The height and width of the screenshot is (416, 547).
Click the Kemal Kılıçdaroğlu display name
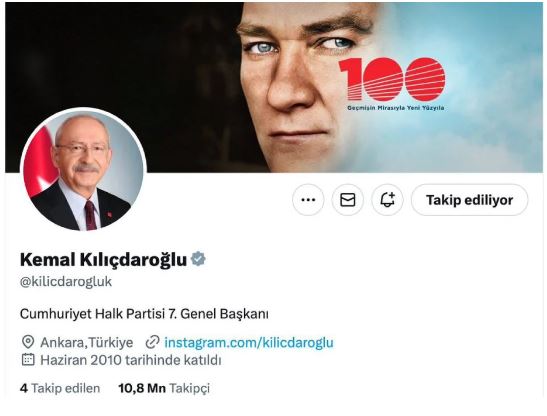pyautogui.click(x=103, y=259)
